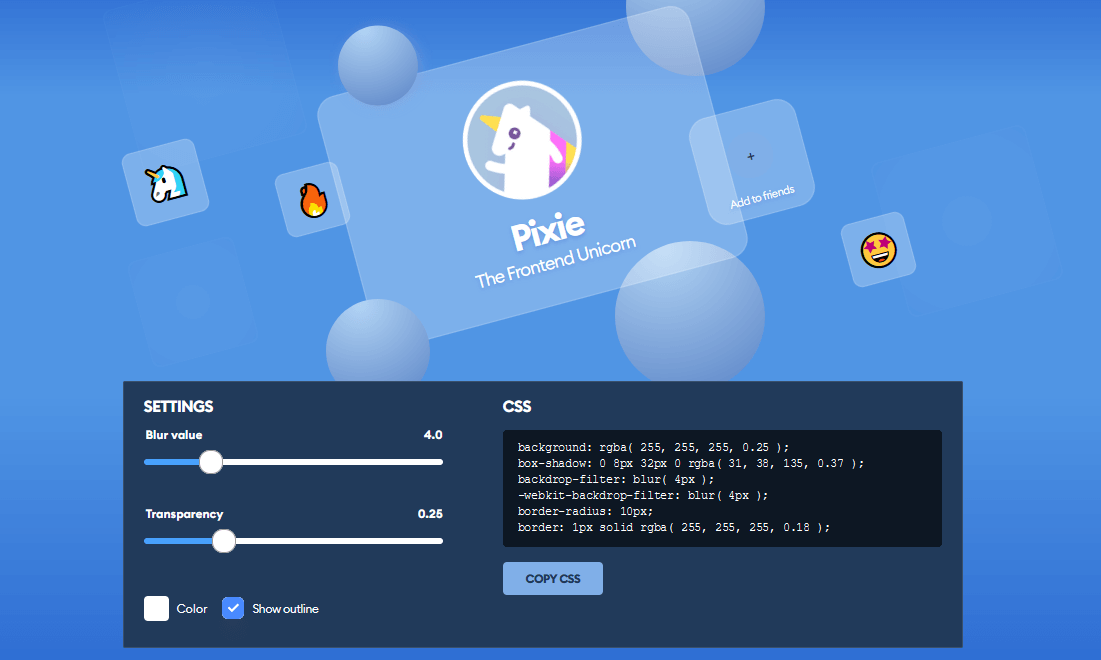Click the SETTINGS panel heading
1101x660 pixels.
click(178, 406)
